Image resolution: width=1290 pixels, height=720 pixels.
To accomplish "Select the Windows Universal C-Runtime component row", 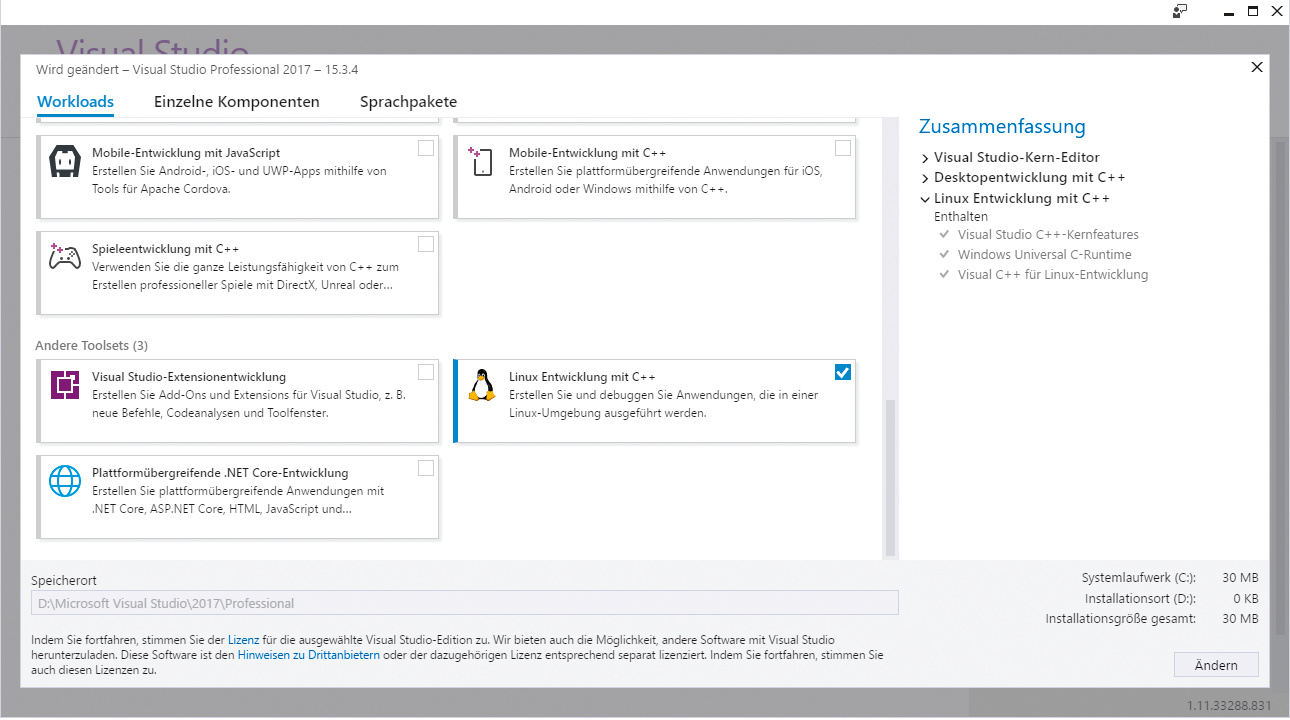I will click(x=1045, y=255).
